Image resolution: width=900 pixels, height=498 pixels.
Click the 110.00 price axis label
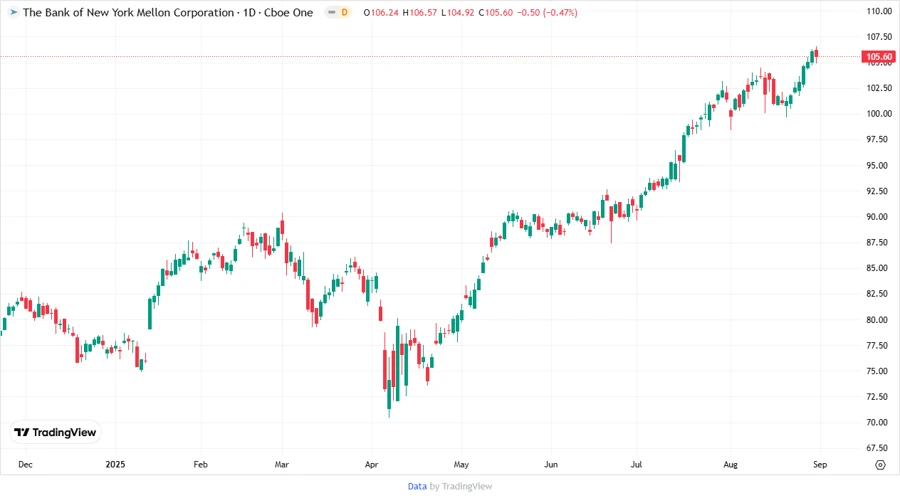[879, 11]
